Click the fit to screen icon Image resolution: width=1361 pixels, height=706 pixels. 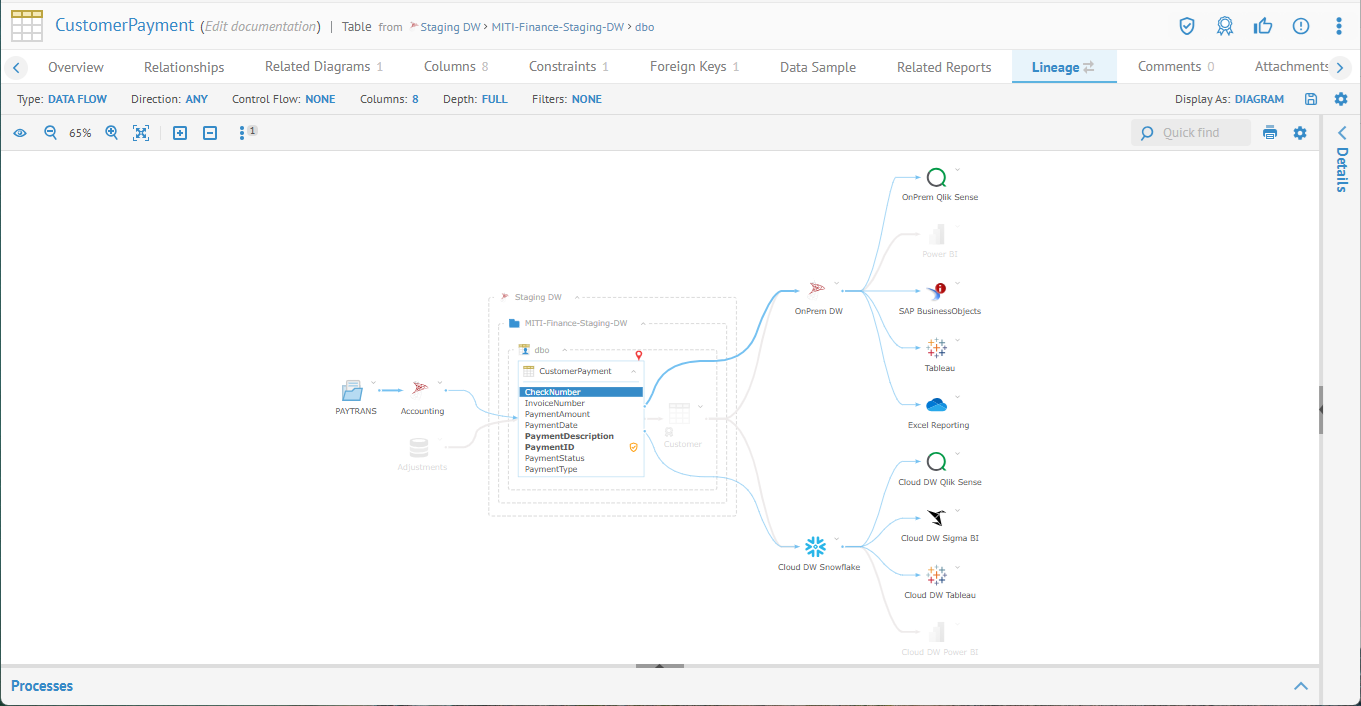click(141, 133)
